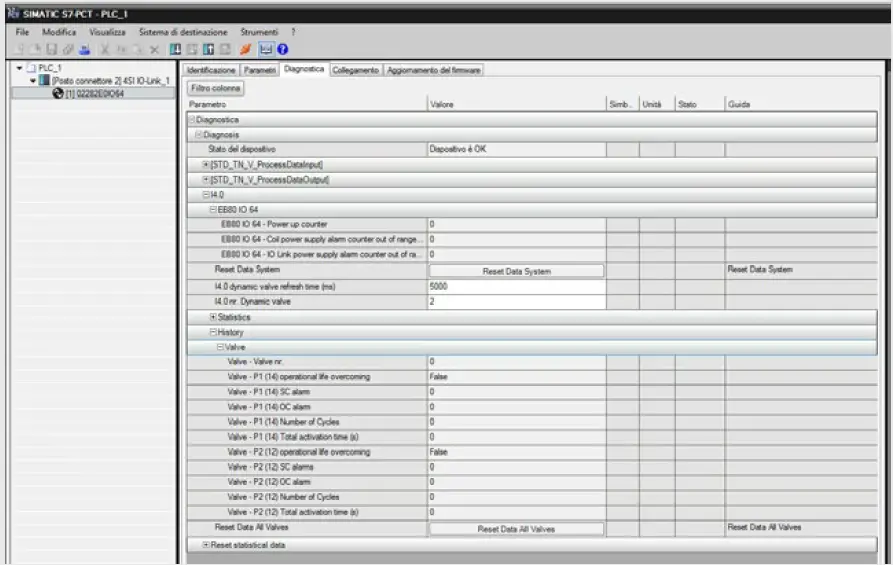Click the dynamic valve refresh time field
Viewport: 893px width, 565px height.
pos(516,287)
